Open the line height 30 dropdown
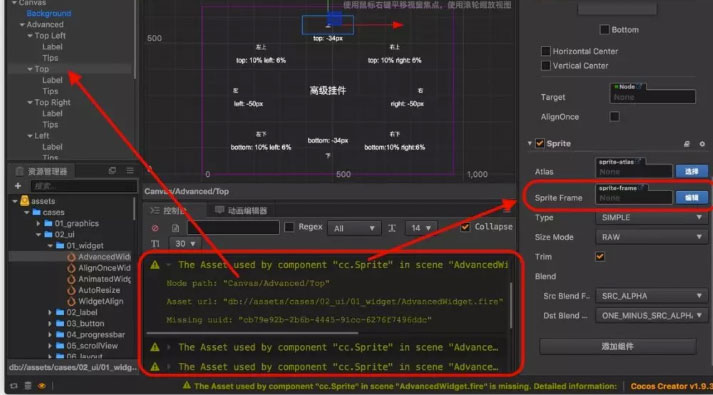This screenshot has height=395, width=713. tap(185, 244)
